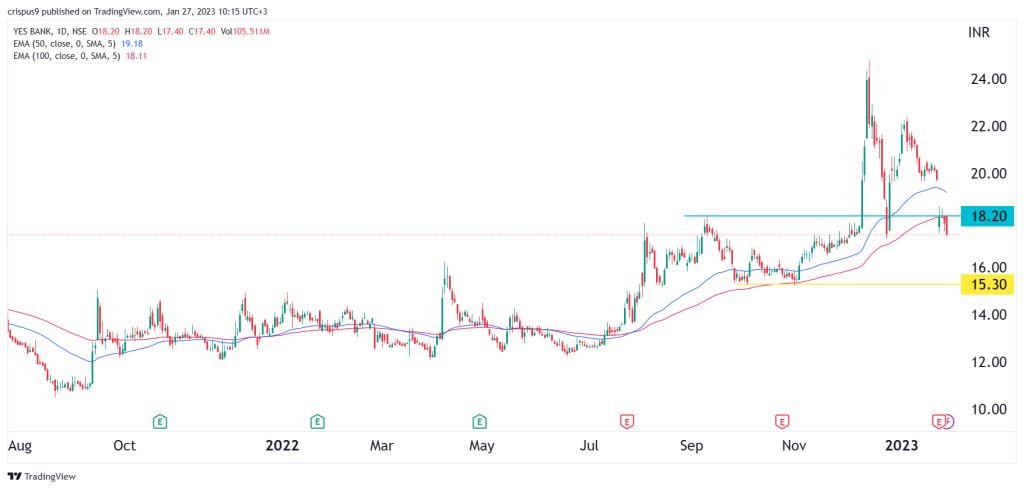Click the 12.00 price axis label
Image resolution: width=1024 pixels, height=489 pixels.
tap(987, 362)
